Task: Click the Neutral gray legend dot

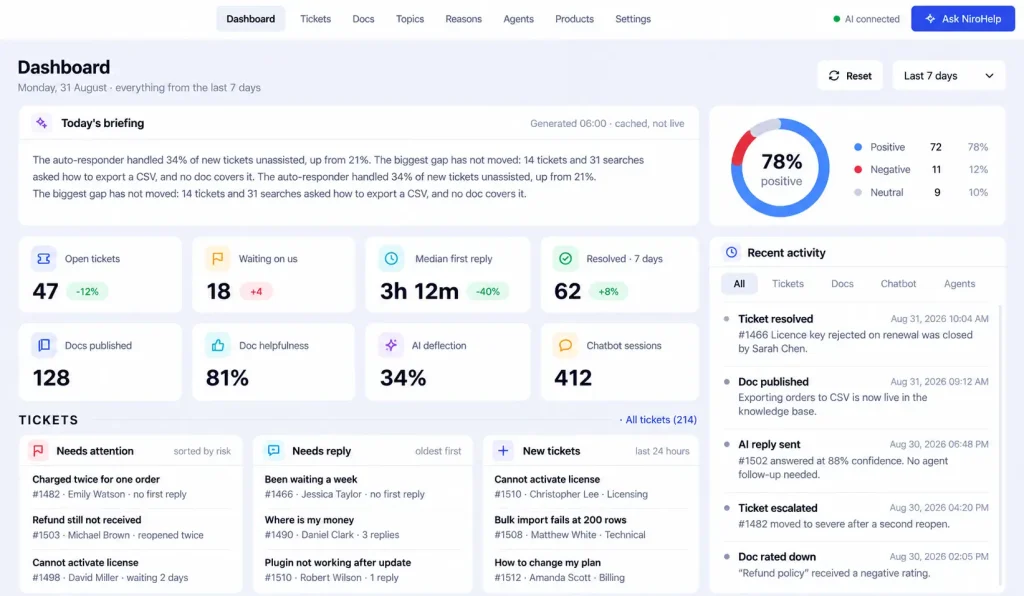Action: [858, 192]
